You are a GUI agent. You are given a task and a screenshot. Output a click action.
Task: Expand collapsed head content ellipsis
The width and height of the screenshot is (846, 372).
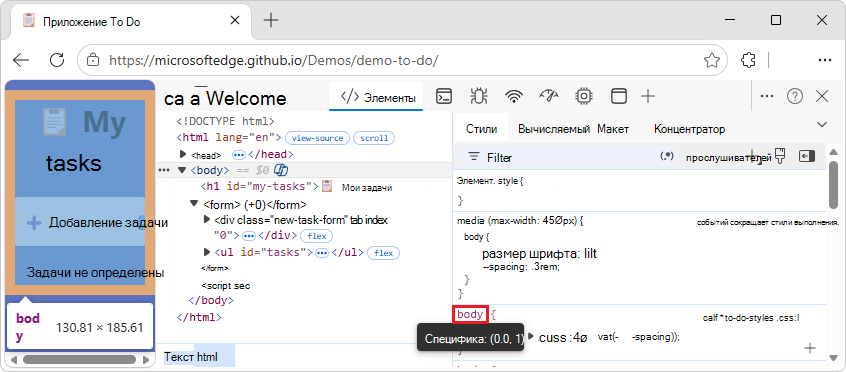tap(238, 155)
